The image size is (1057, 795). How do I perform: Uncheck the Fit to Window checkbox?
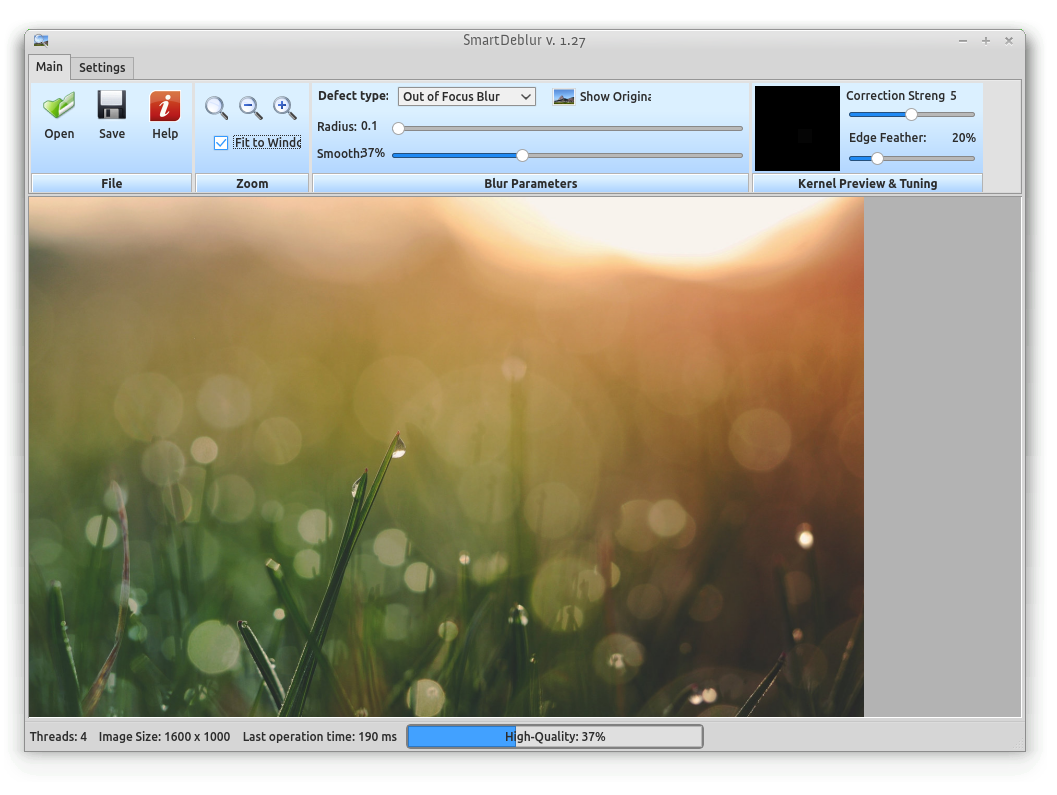(221, 143)
